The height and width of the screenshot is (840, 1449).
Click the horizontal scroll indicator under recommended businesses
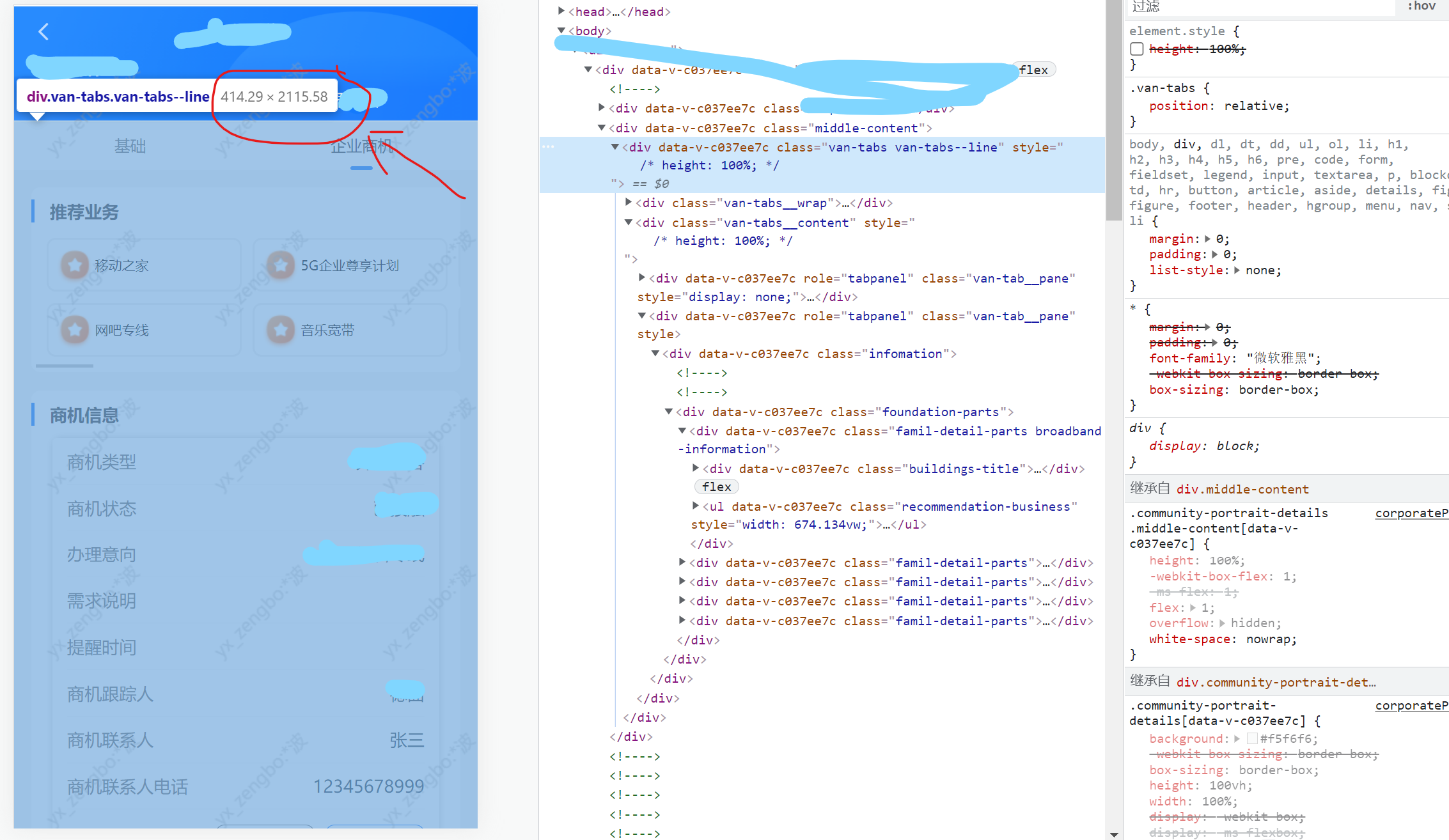click(65, 366)
